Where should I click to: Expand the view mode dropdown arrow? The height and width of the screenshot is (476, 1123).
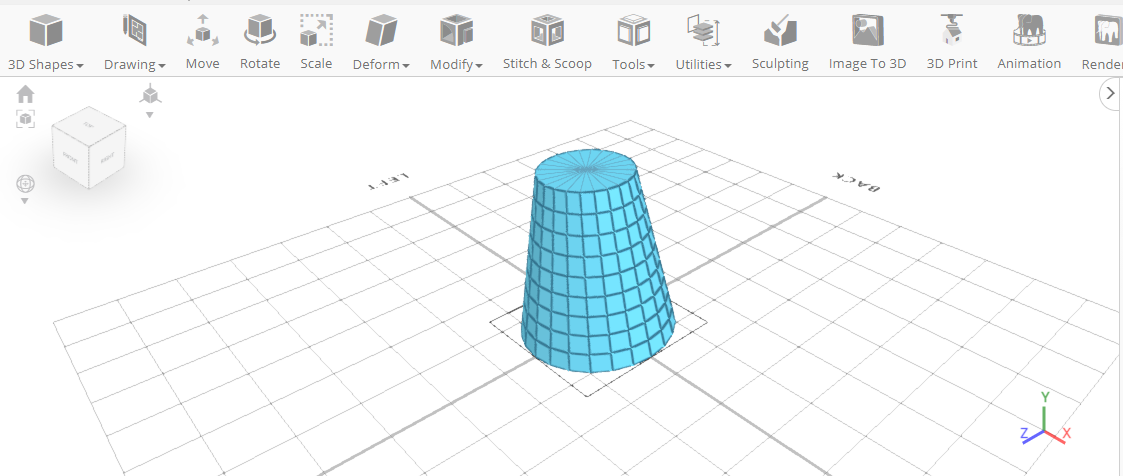(150, 115)
